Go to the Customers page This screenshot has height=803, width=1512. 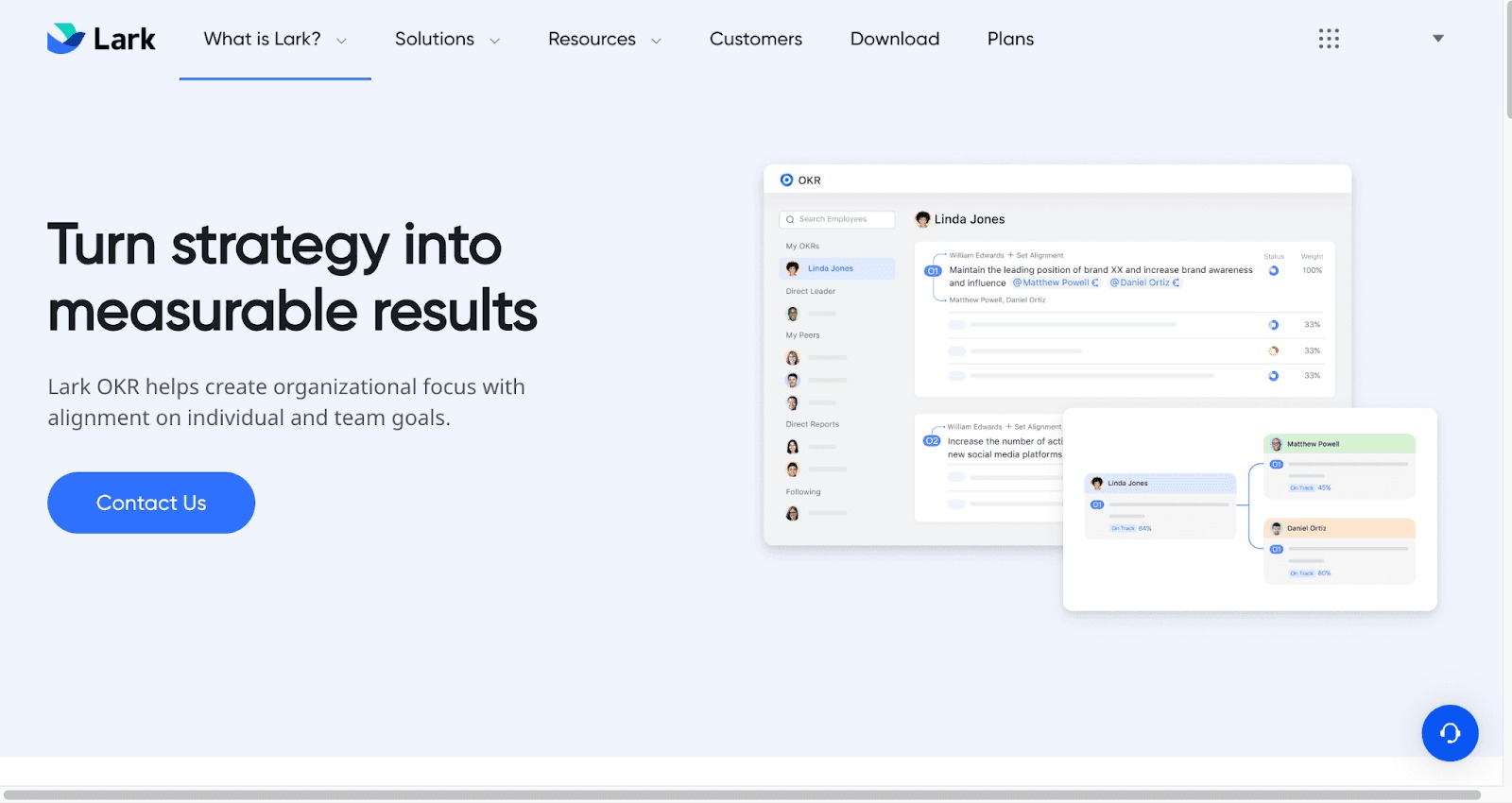pyautogui.click(x=755, y=39)
